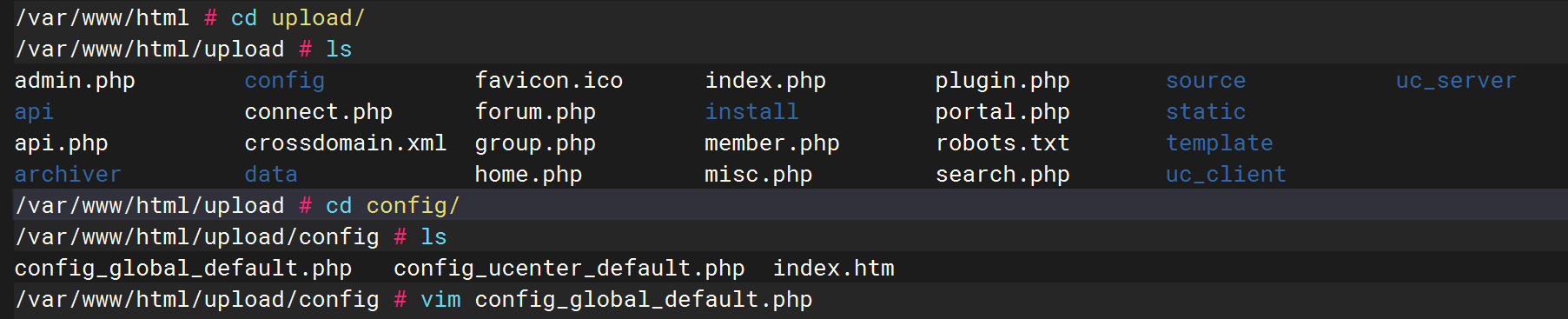Click the blue 'api' directory name

[34, 112]
